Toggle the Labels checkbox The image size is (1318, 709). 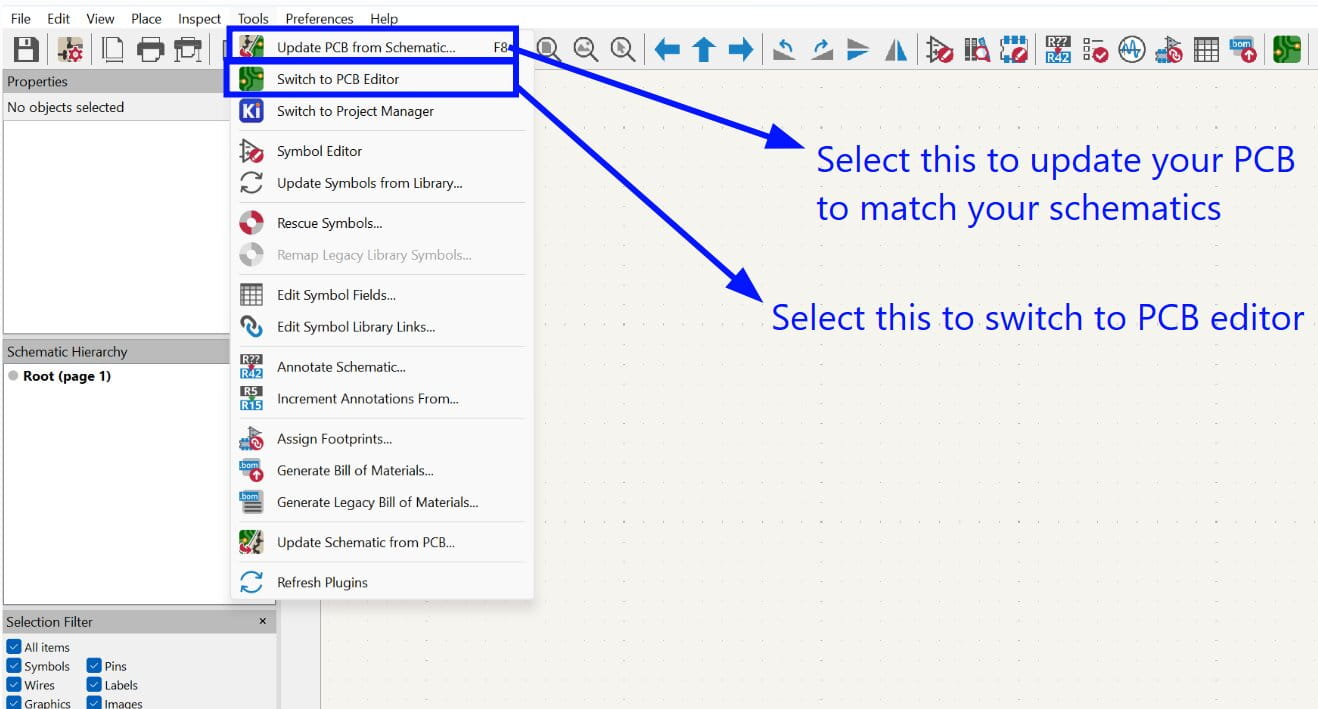[94, 685]
